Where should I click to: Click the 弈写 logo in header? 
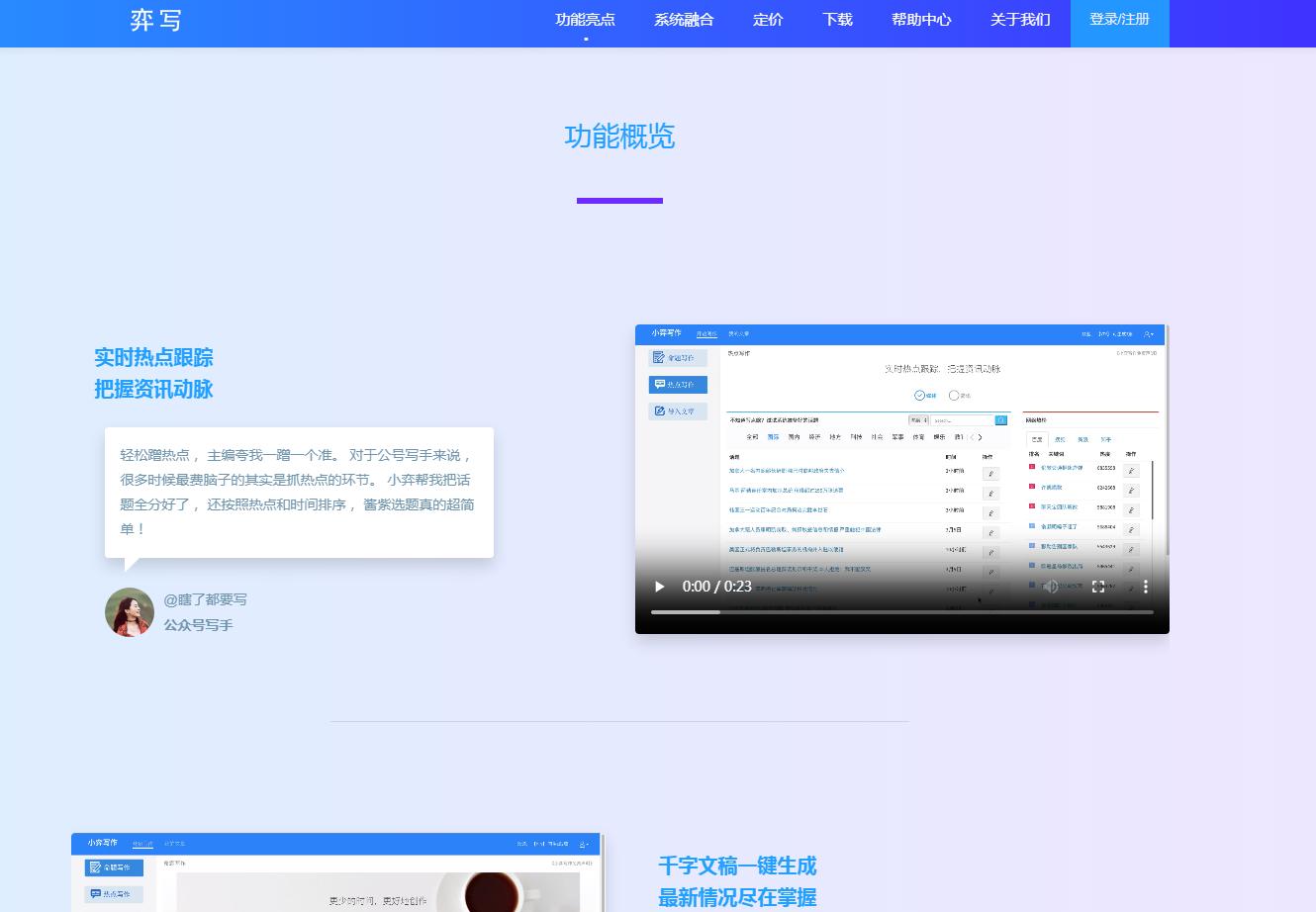[156, 21]
